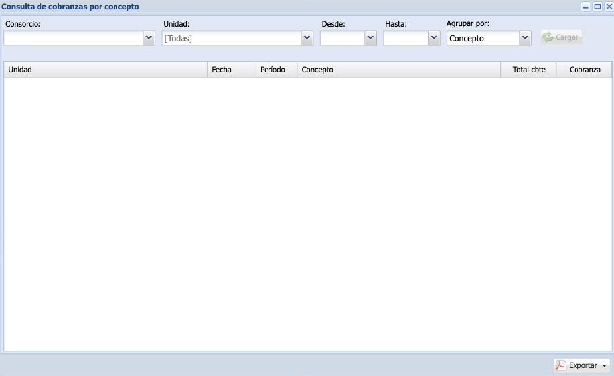Open the Desde date picker arrow
Viewport: 614px width, 376px height.
point(370,38)
